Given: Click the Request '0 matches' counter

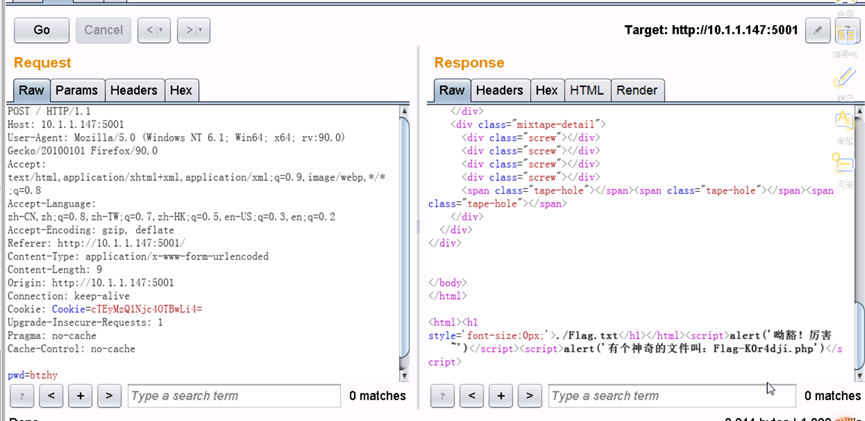Looking at the screenshot, I should 377,396.
